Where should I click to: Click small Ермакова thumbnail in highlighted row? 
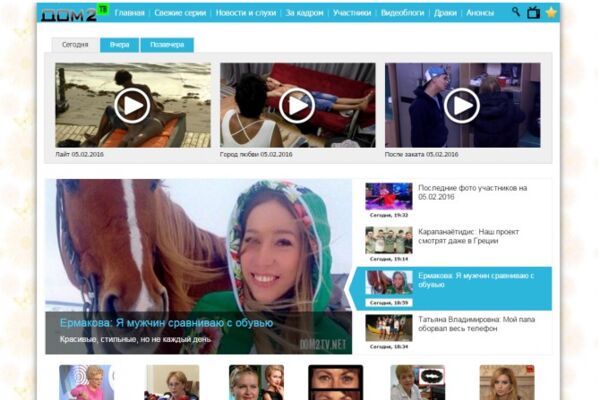click(x=389, y=282)
